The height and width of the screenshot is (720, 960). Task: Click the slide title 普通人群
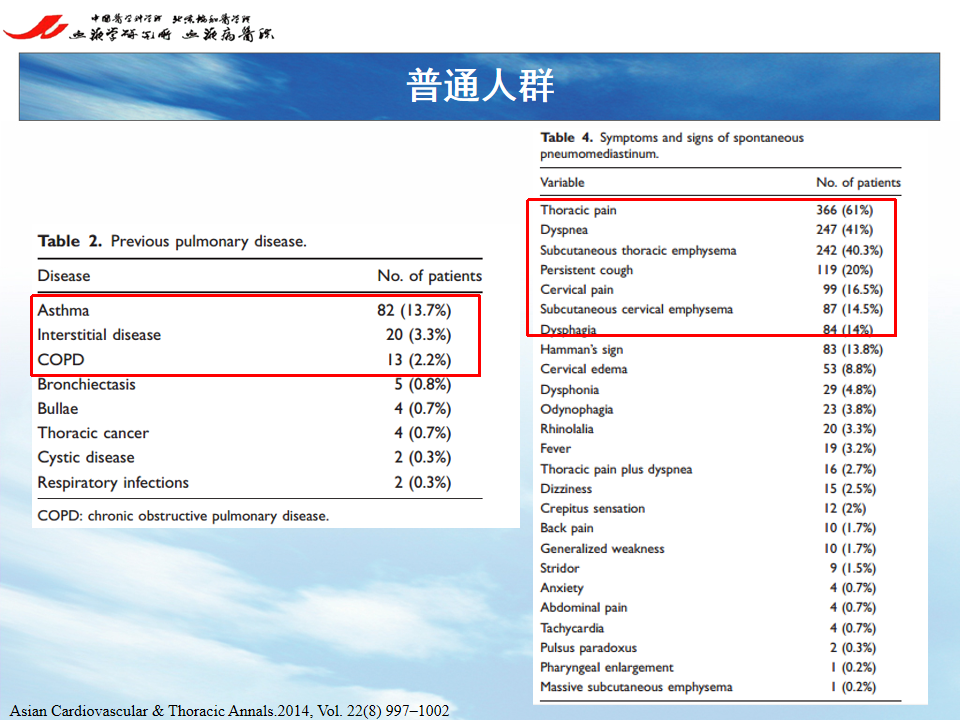(480, 85)
